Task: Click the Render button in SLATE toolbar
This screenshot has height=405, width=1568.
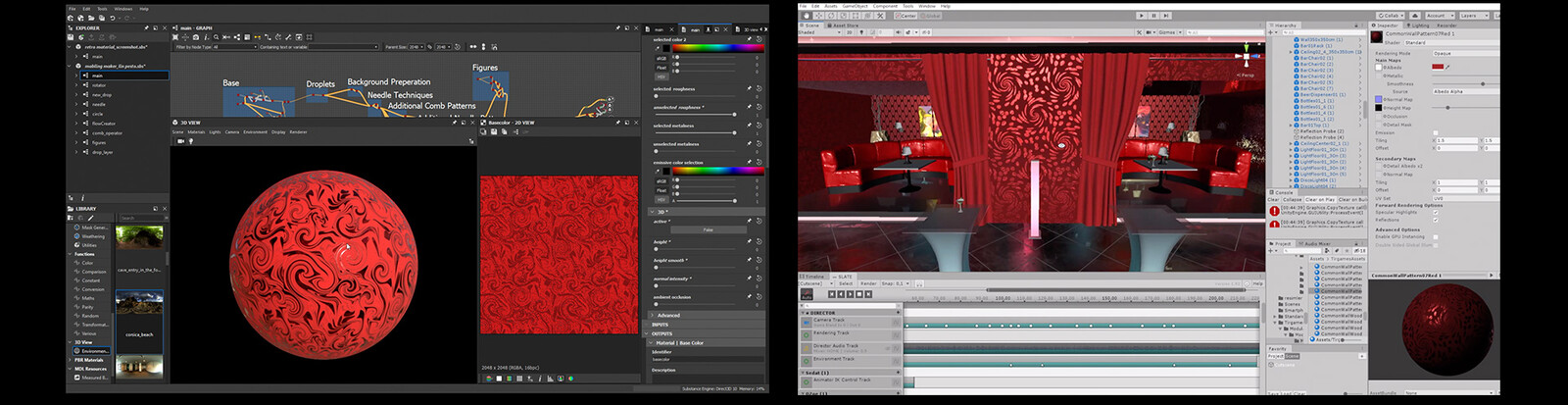Action: click(868, 283)
